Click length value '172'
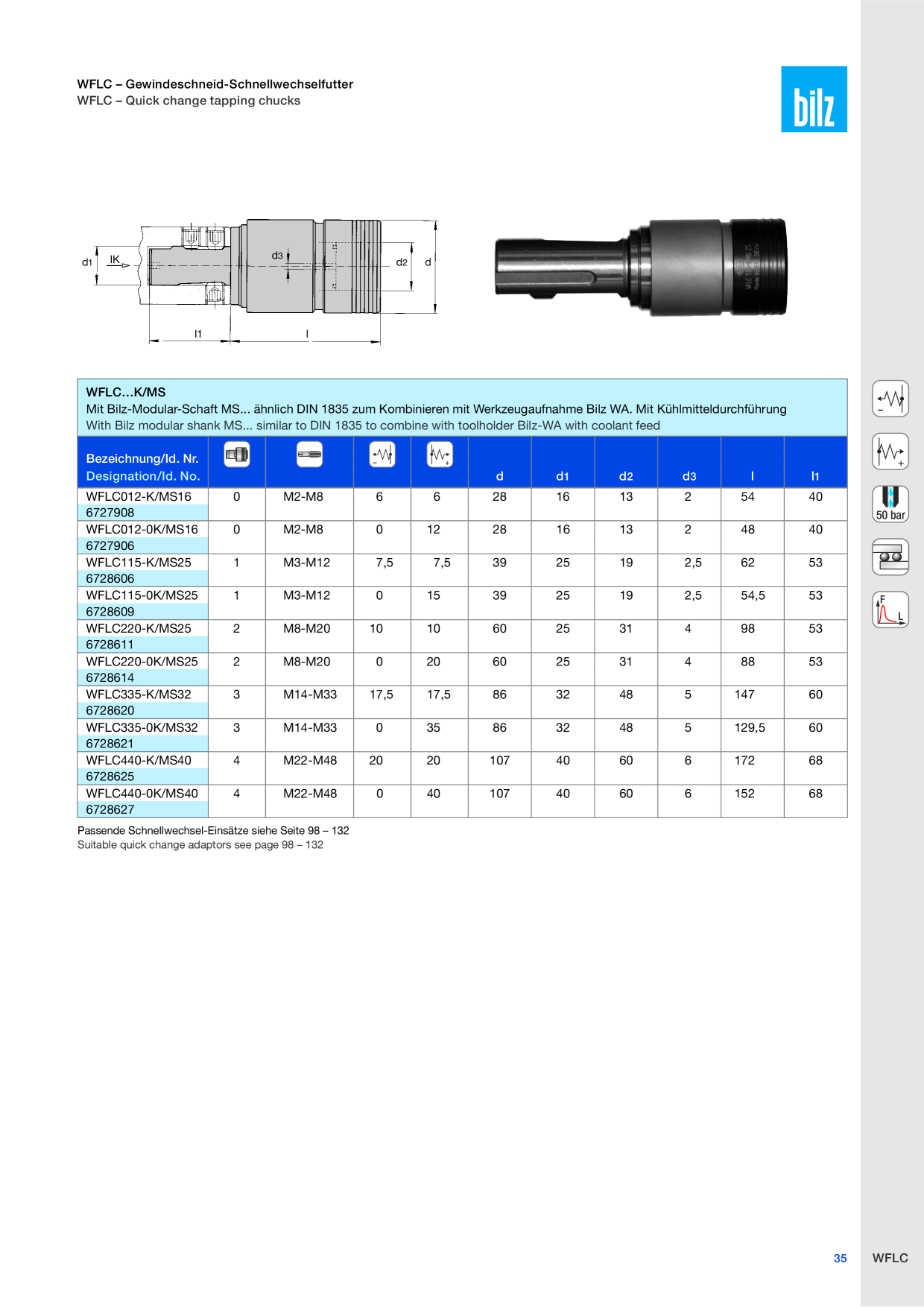Image resolution: width=924 pixels, height=1307 pixels. click(x=744, y=760)
